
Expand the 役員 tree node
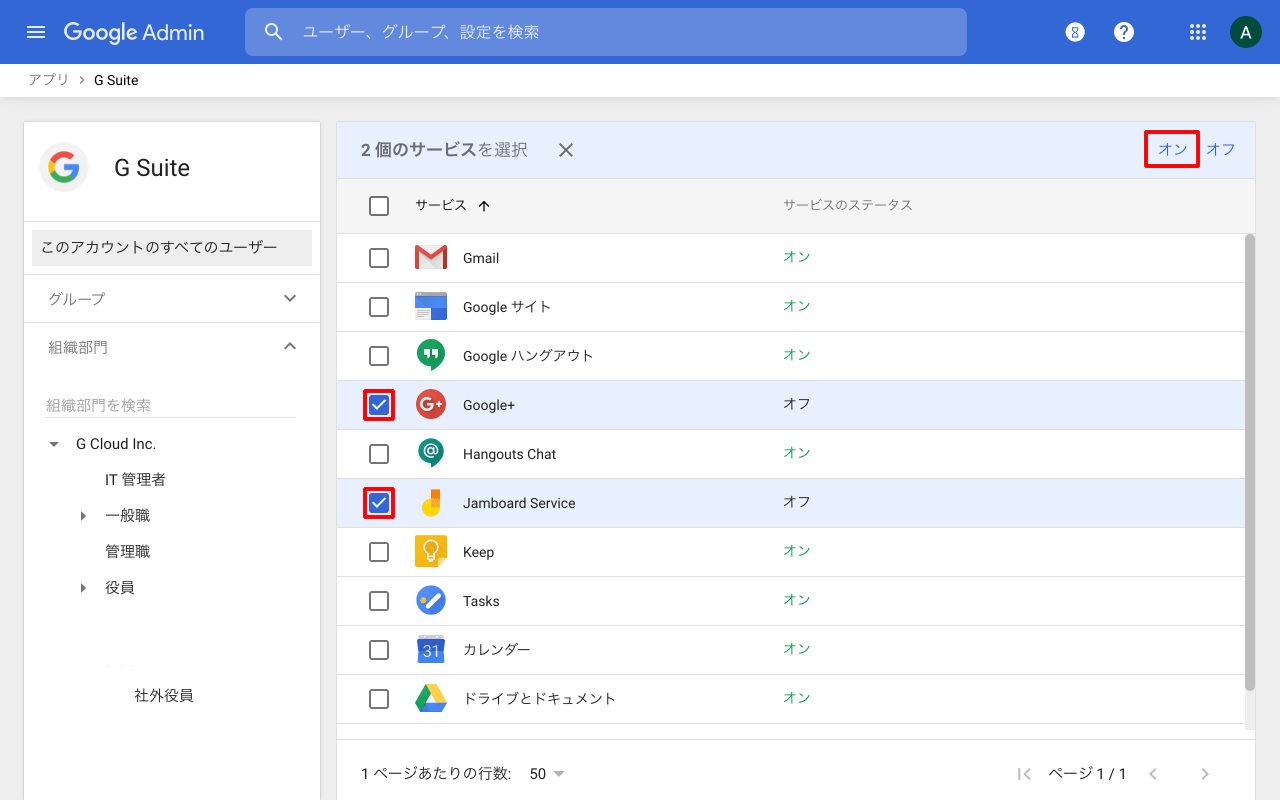coord(84,588)
